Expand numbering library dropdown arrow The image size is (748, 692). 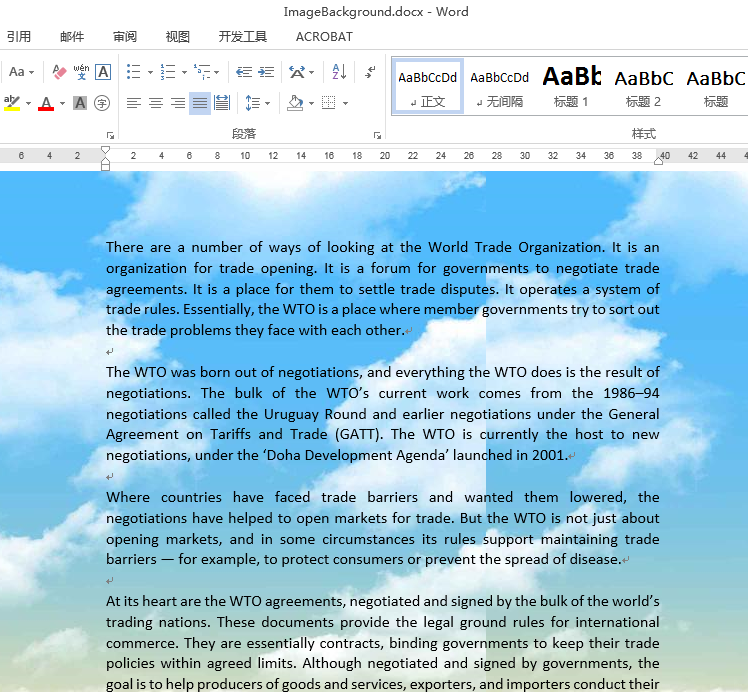point(184,72)
